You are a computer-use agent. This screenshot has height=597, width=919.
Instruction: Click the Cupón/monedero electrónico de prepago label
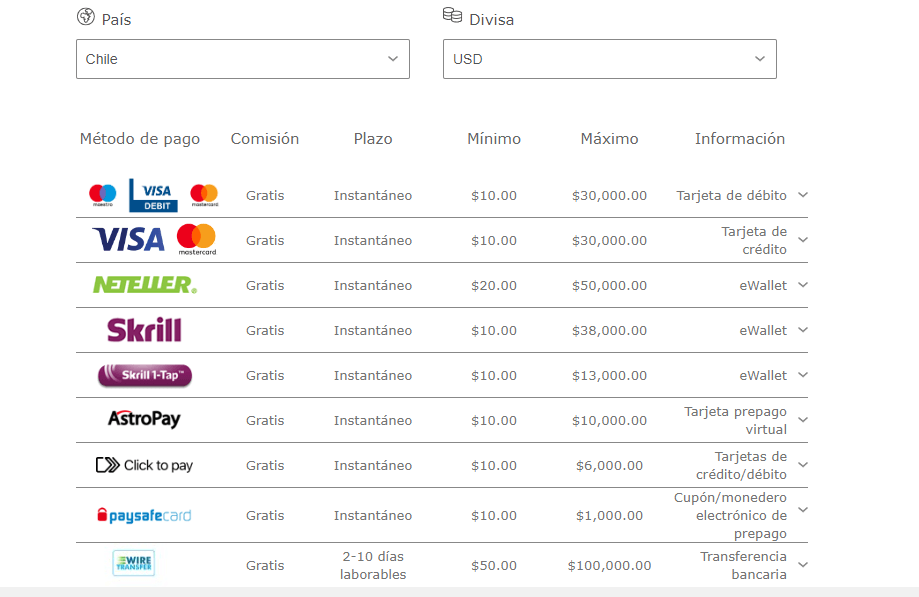point(730,516)
